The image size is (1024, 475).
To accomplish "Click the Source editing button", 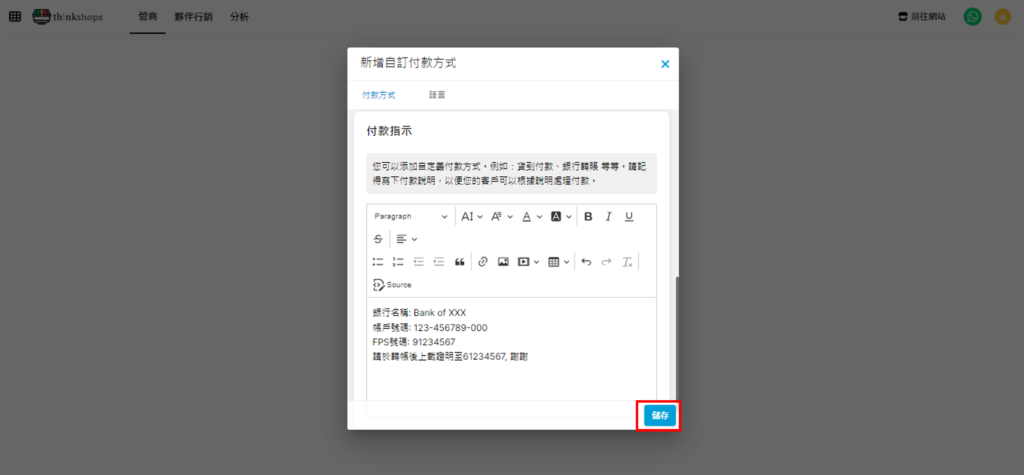I will [392, 285].
